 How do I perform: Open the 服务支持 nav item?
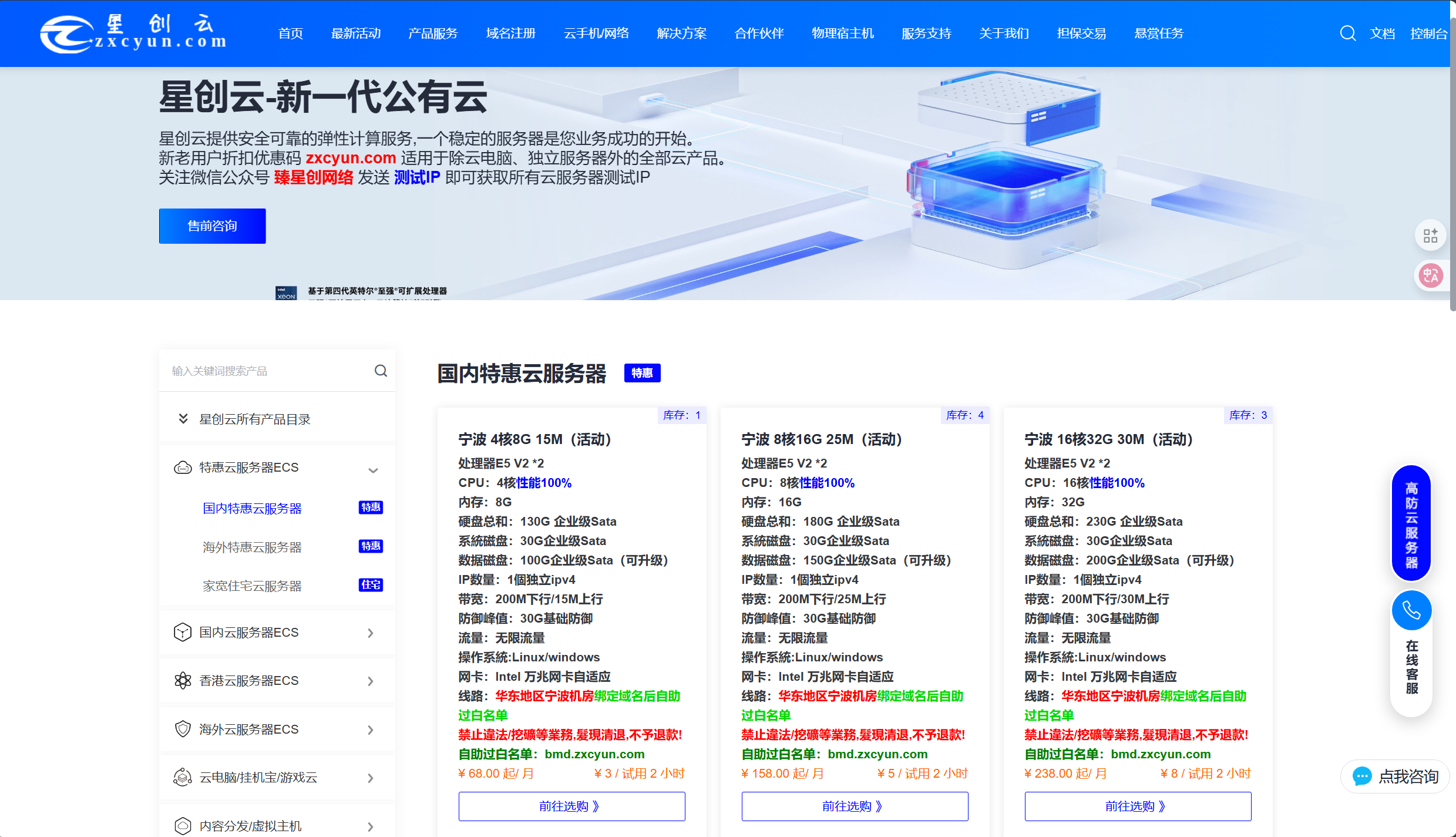(926, 33)
